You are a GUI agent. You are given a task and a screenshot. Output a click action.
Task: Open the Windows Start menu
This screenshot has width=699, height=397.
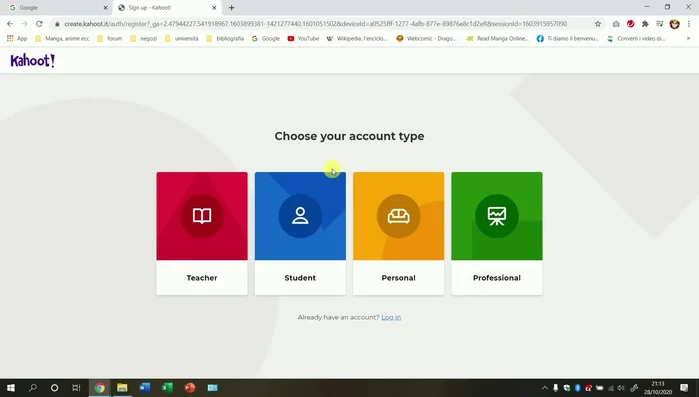click(11, 388)
